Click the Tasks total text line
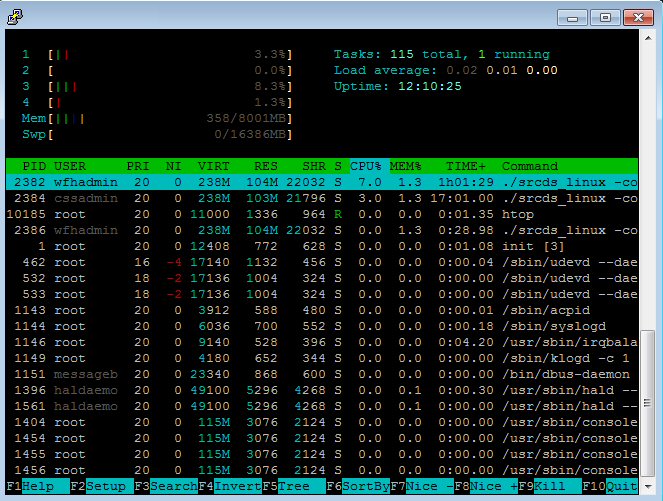The height and width of the screenshot is (501, 663). (x=442, y=55)
